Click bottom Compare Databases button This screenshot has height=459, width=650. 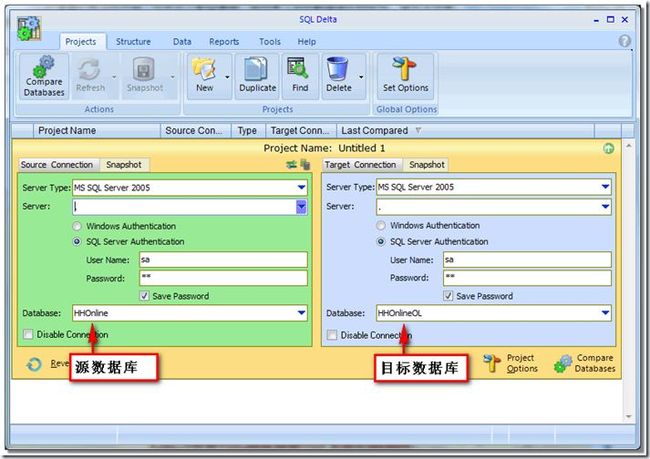(585, 363)
